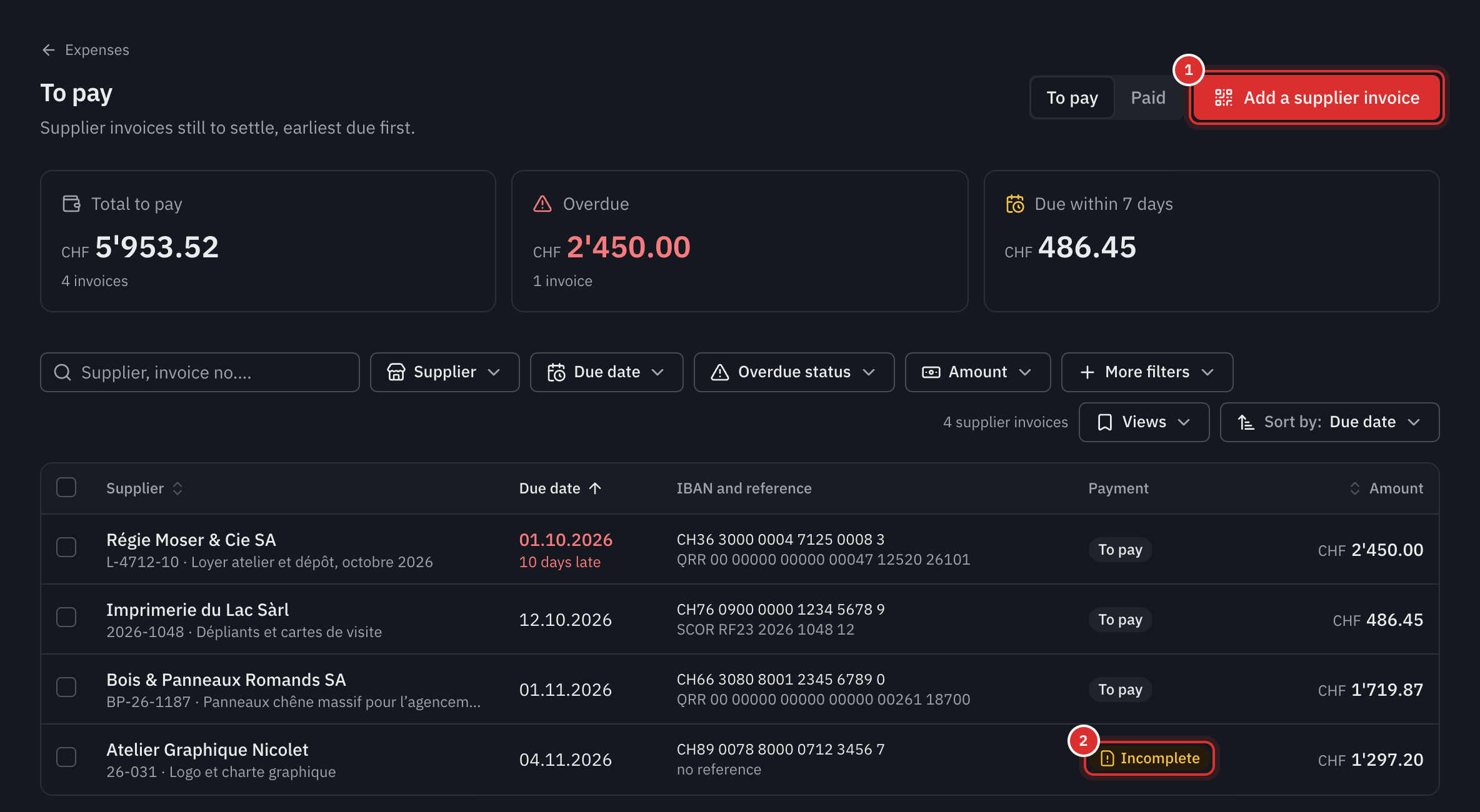The image size is (1480, 812).
Task: Expand More filters
Action: pos(1147,372)
